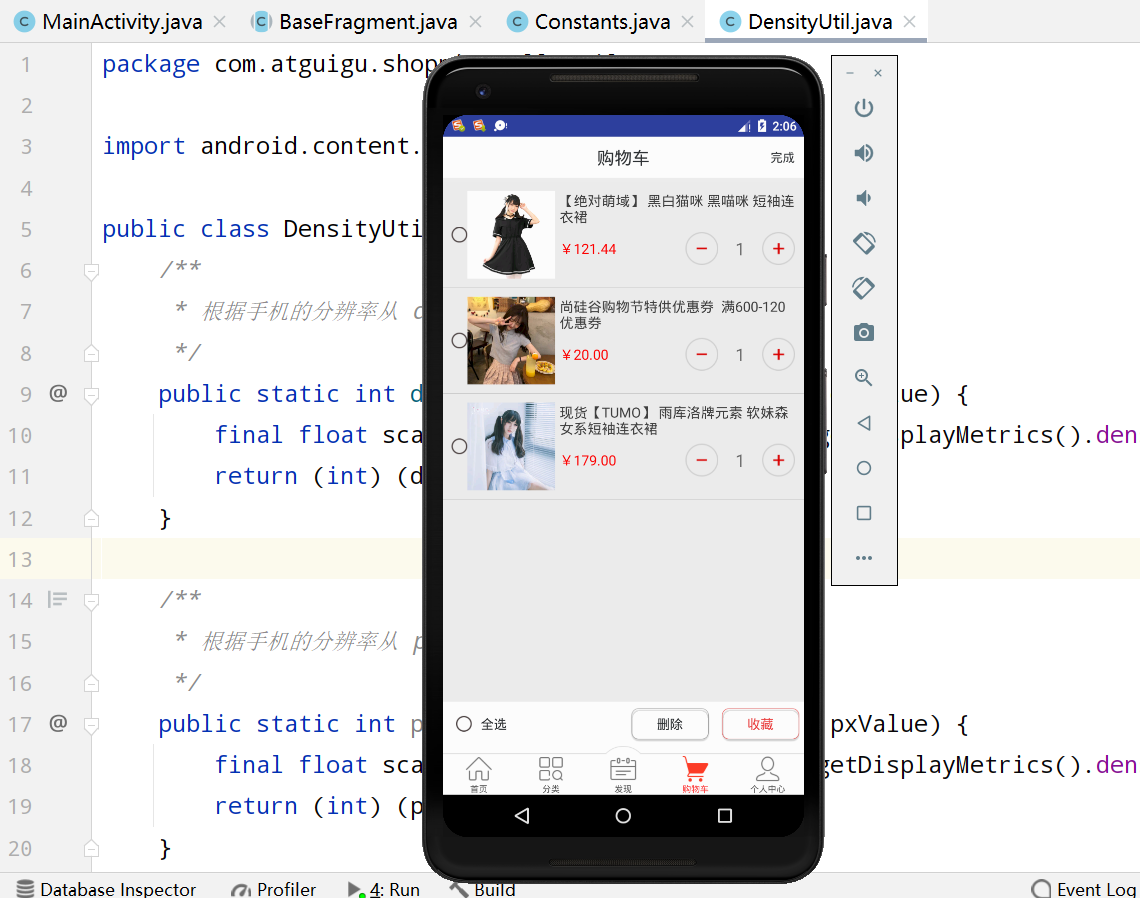Click the emulator power button icon
This screenshot has height=898, width=1140.
(864, 108)
